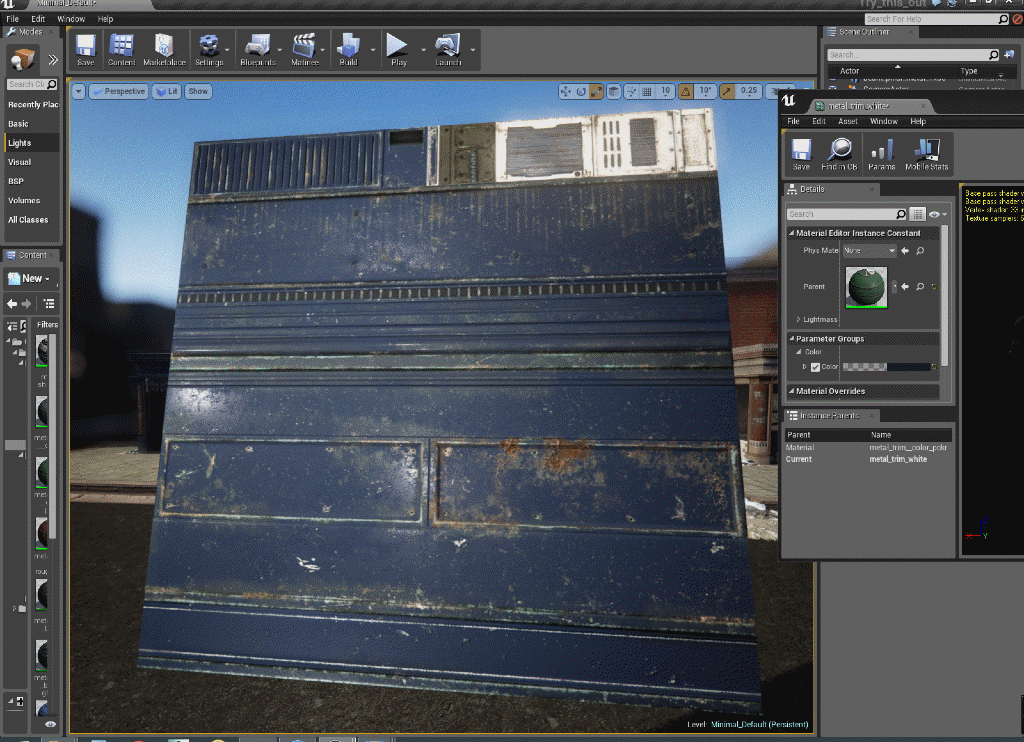Open the material editor Window menu
This screenshot has width=1024, height=742.
(884, 121)
